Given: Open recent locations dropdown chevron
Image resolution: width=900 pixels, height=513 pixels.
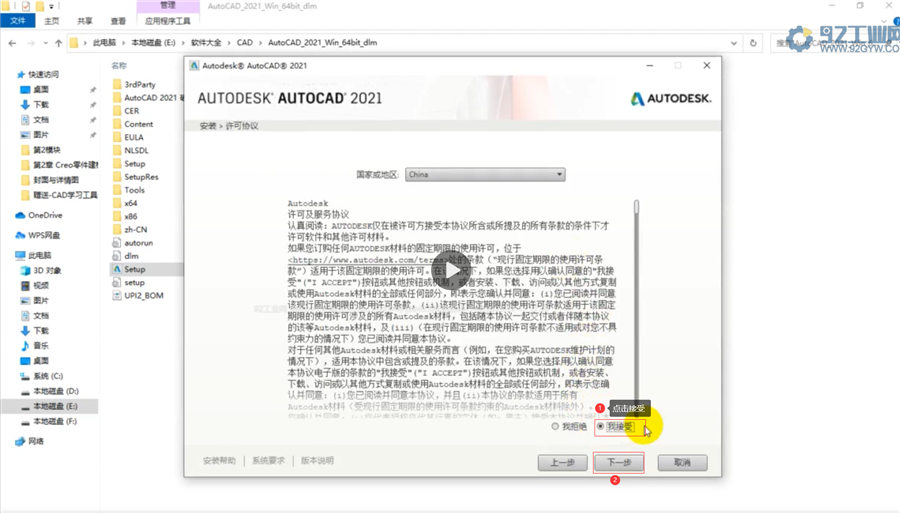Looking at the screenshot, I should click(x=45, y=43).
